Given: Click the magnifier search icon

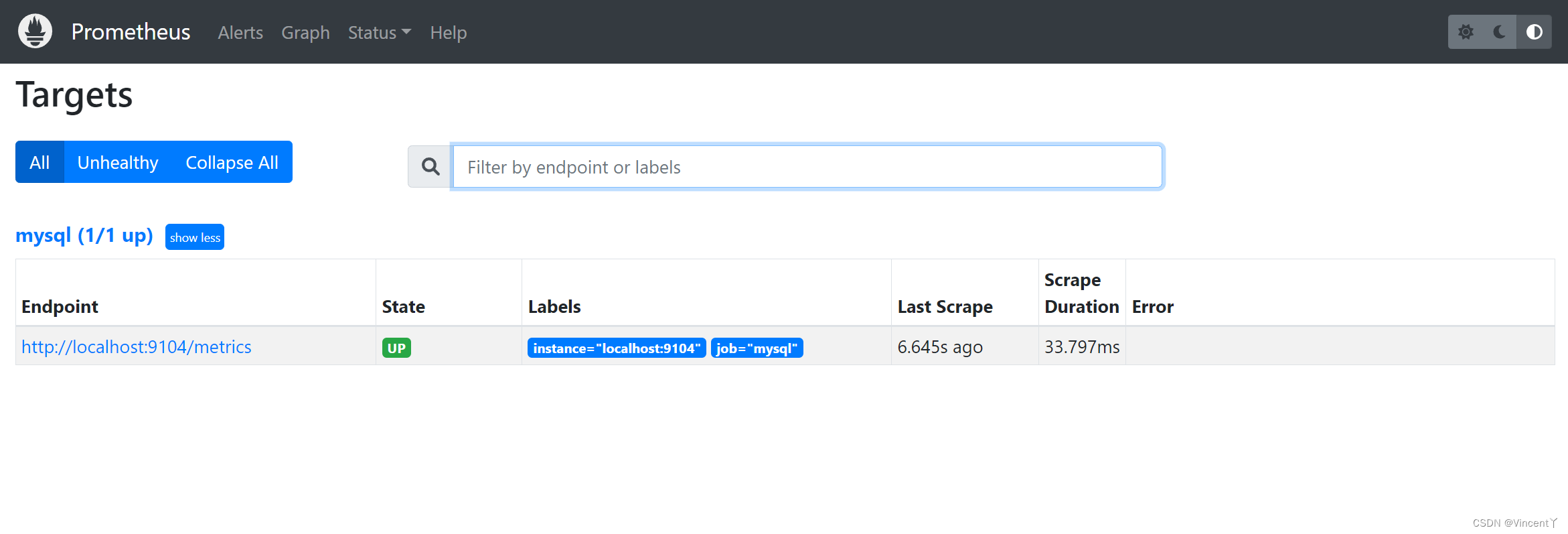Looking at the screenshot, I should click(x=430, y=167).
